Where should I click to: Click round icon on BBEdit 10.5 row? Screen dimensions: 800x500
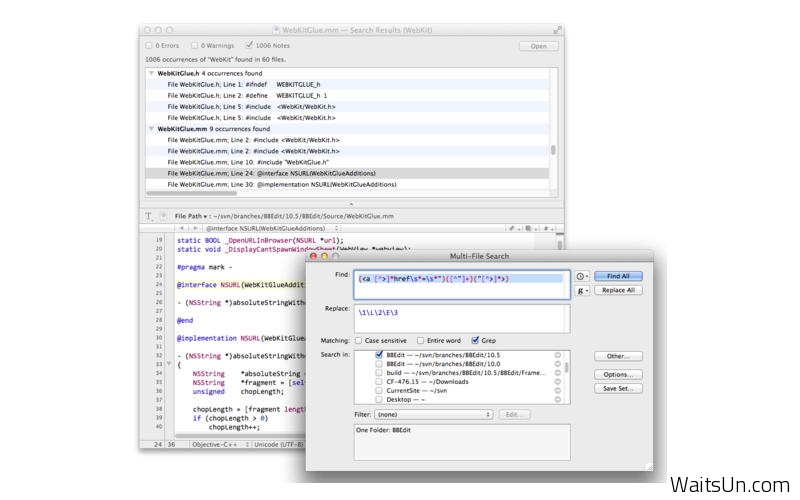point(558,355)
